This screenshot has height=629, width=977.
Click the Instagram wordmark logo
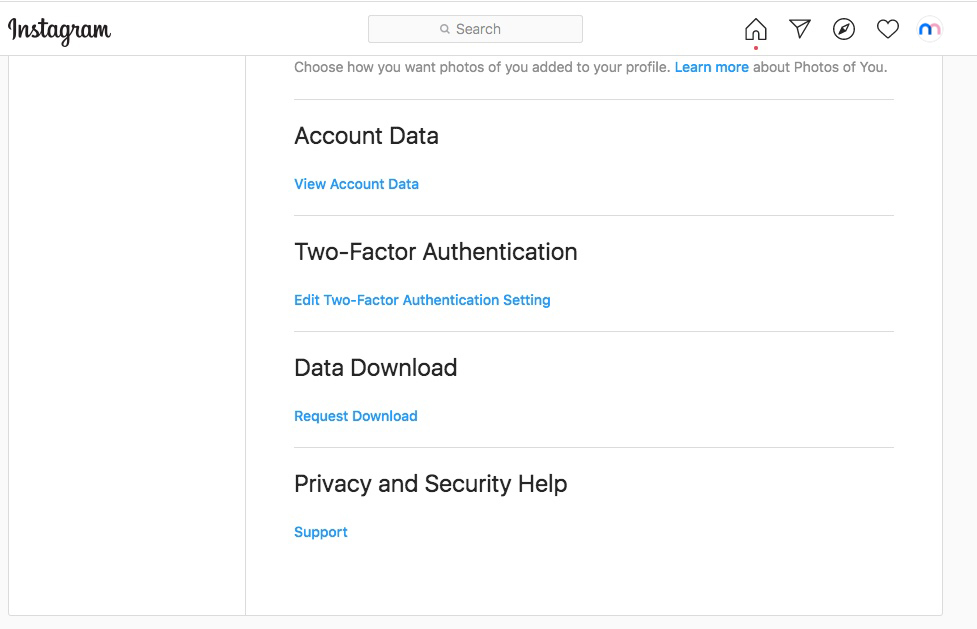[59, 31]
